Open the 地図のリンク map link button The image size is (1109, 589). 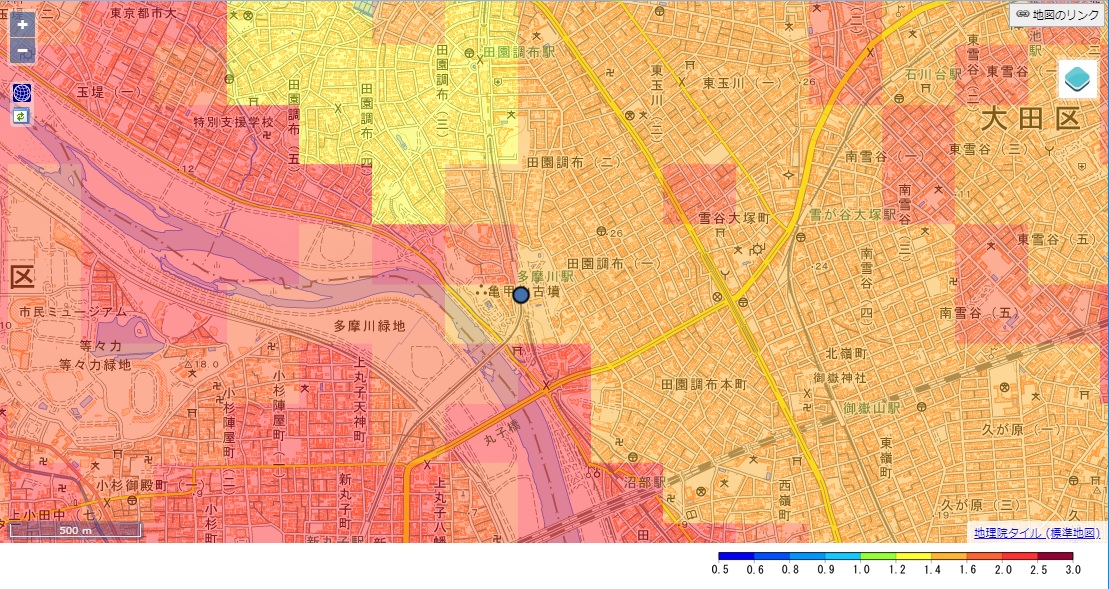tap(1058, 14)
